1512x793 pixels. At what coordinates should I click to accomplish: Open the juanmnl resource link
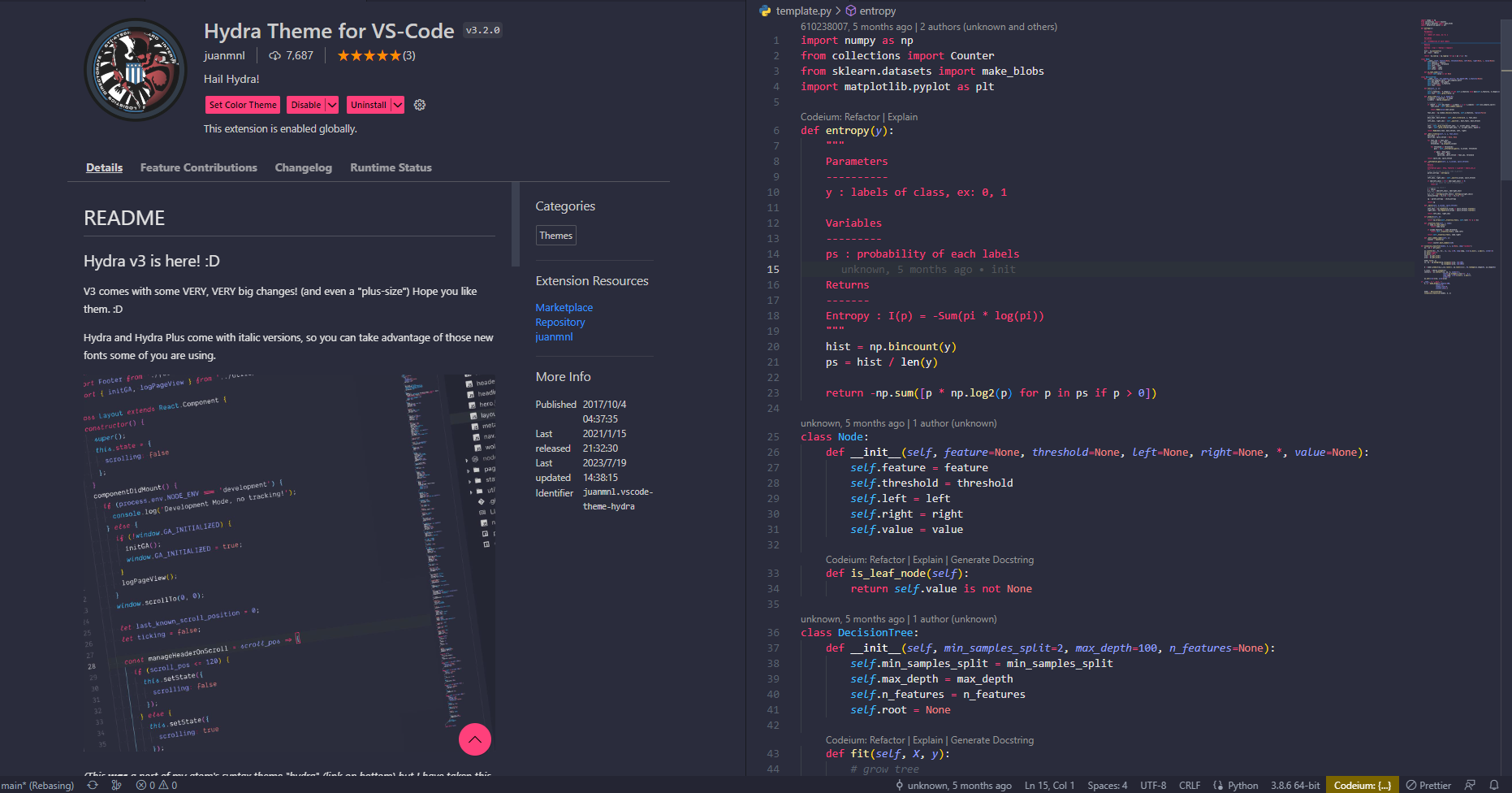tap(554, 336)
